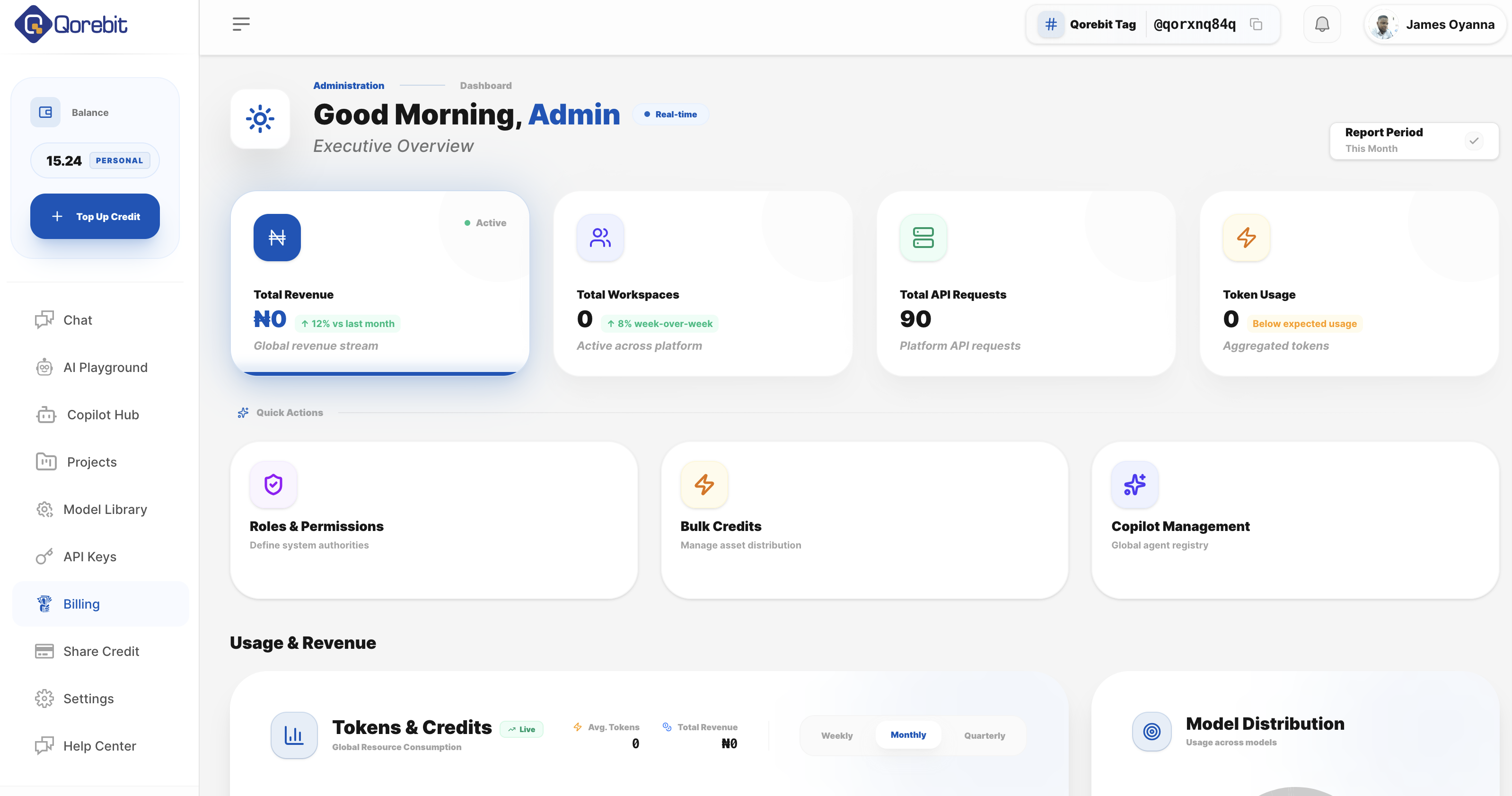Open Roles & Permissions title
This screenshot has width=1512, height=796.
pyautogui.click(x=316, y=526)
